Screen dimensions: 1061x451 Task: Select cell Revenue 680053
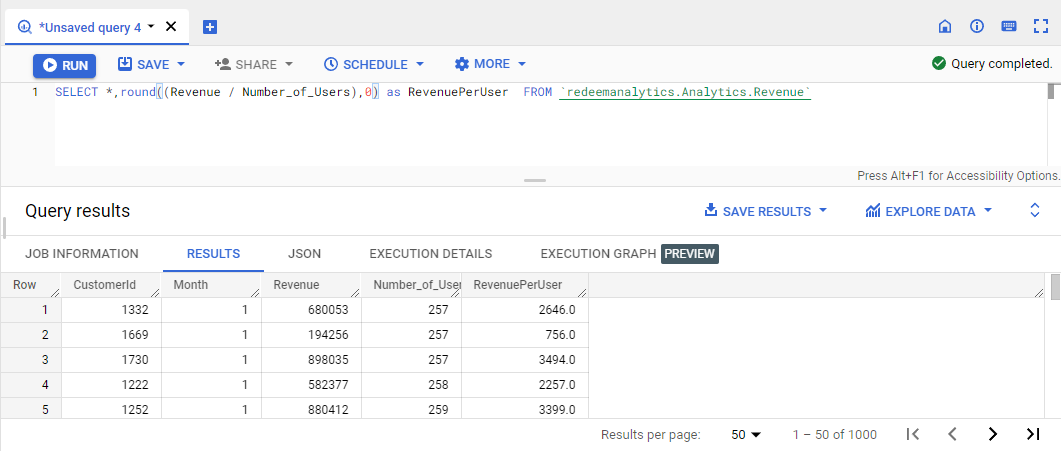click(311, 310)
